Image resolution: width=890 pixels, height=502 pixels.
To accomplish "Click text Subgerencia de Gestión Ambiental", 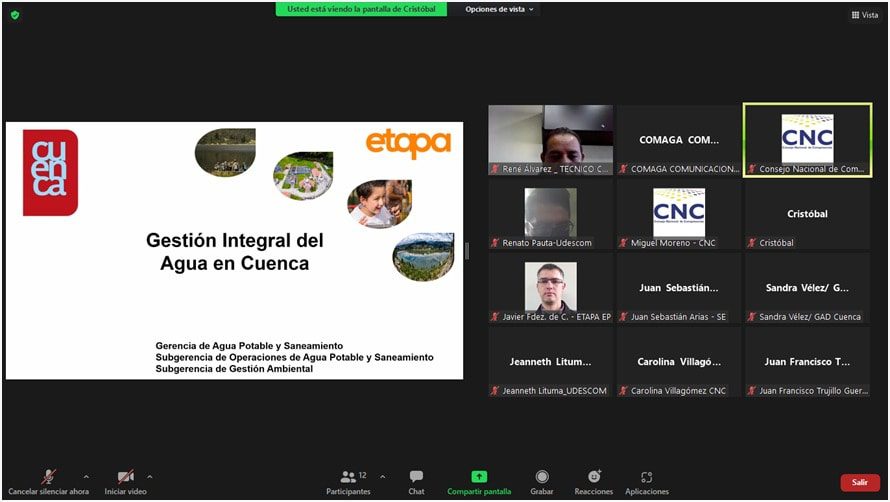I will pos(234,369).
